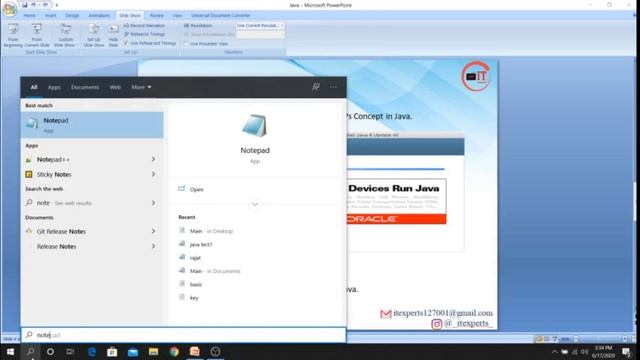Click Undo icon in Quick Access Toolbar
The width and height of the screenshot is (640, 360).
tap(34, 5)
